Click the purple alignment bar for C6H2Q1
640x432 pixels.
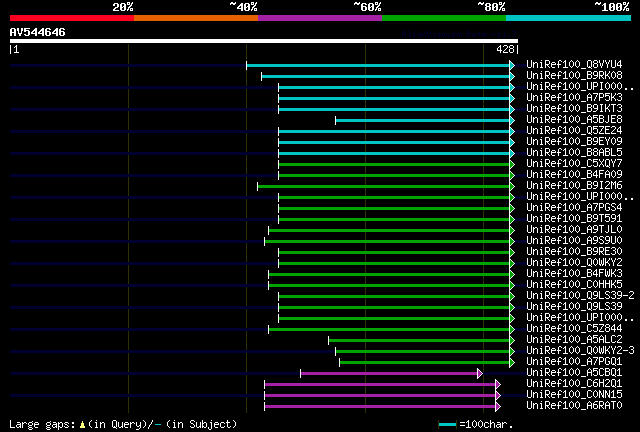click(380, 385)
